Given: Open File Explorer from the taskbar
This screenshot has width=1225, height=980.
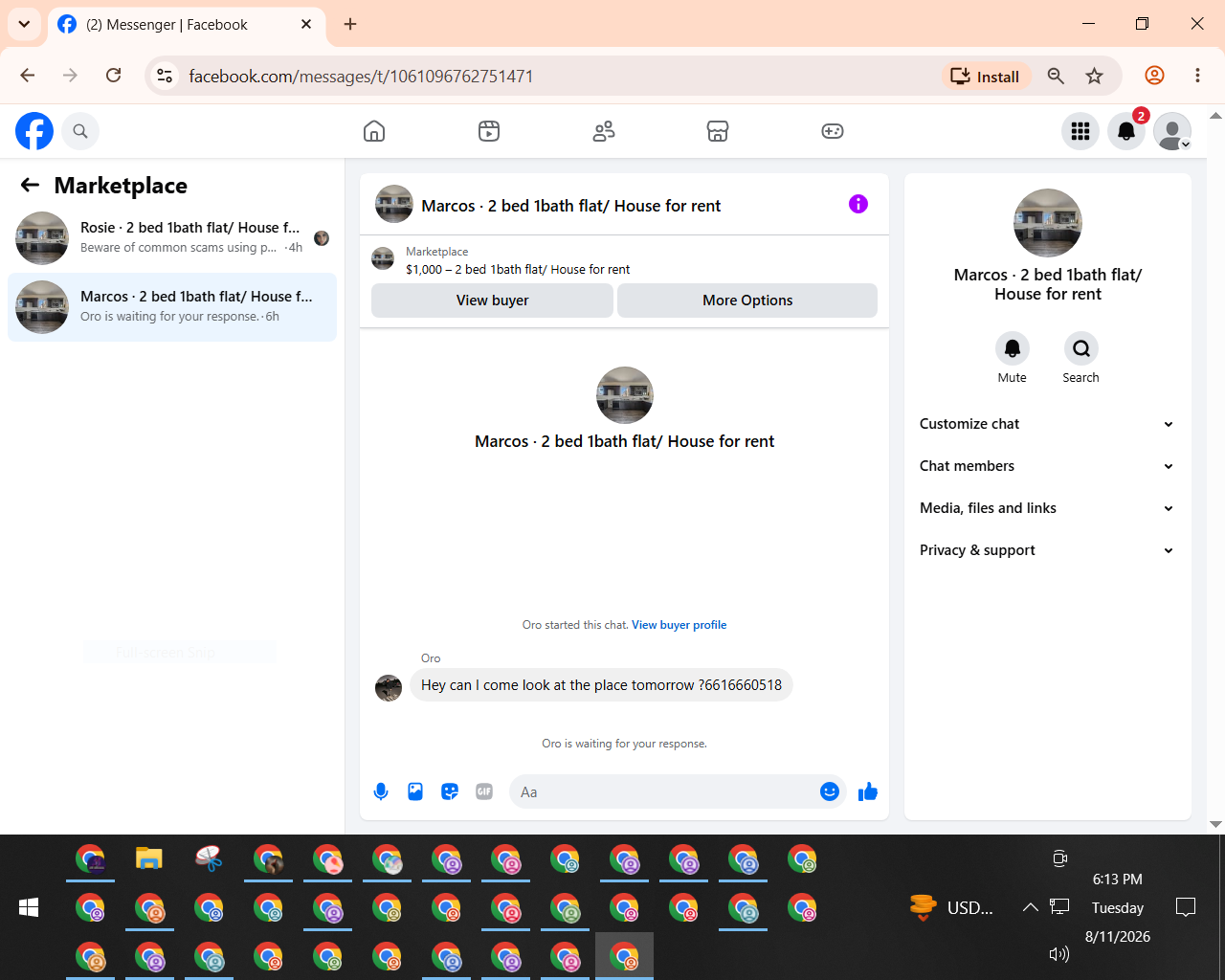Looking at the screenshot, I should point(149,858).
